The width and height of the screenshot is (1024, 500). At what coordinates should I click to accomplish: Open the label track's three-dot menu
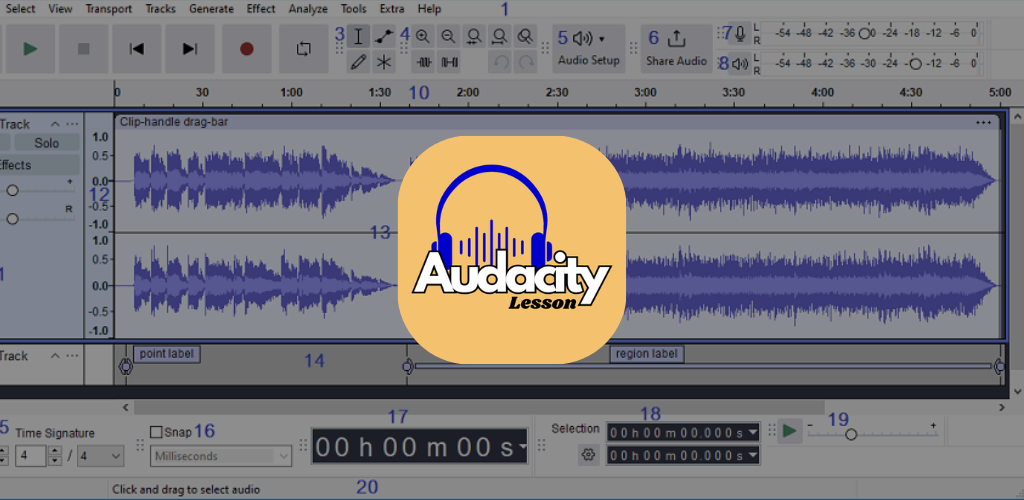(72, 356)
